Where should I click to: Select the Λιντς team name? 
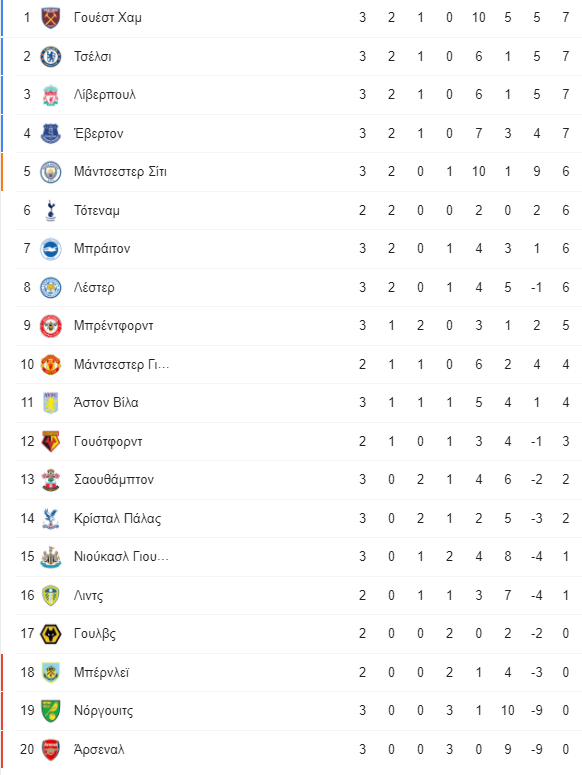88,596
